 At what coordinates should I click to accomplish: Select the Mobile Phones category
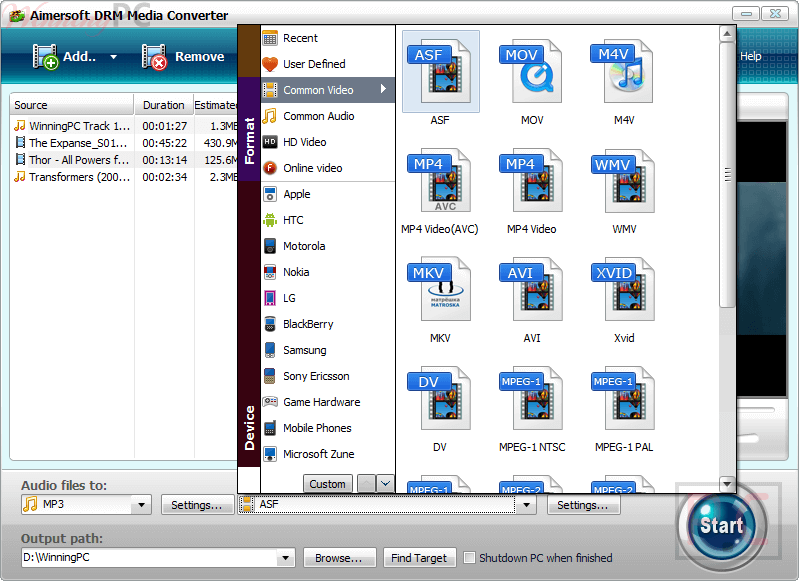(x=328, y=428)
